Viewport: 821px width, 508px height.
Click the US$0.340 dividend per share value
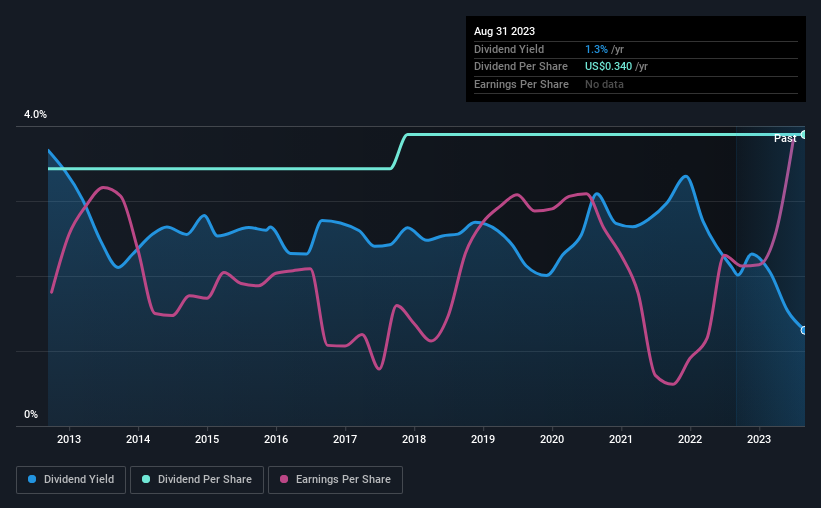[608, 67]
